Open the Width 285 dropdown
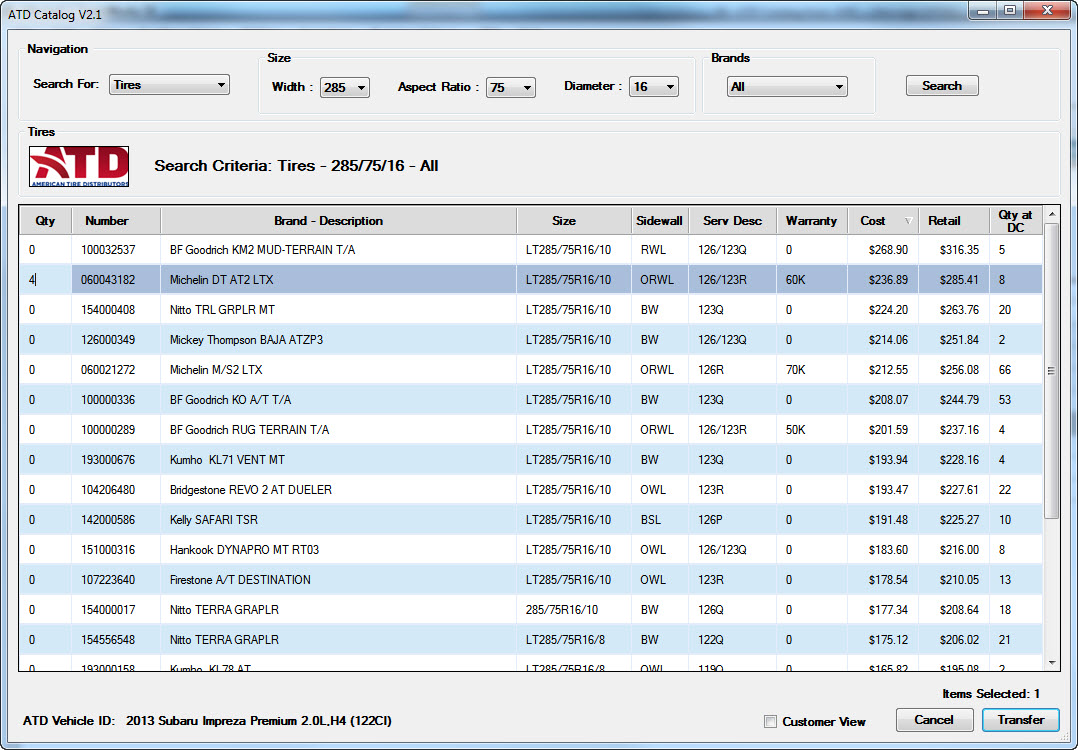The width and height of the screenshot is (1078, 750). coord(344,87)
